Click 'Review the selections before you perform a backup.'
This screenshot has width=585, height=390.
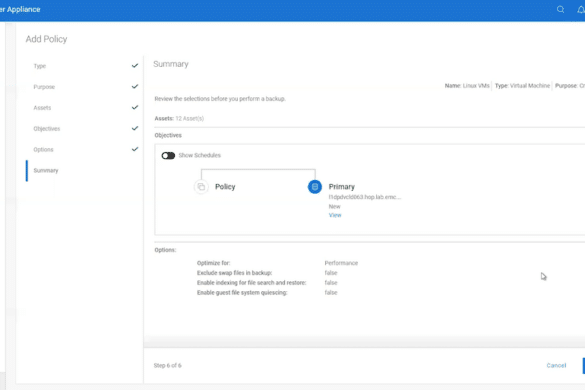(220, 99)
